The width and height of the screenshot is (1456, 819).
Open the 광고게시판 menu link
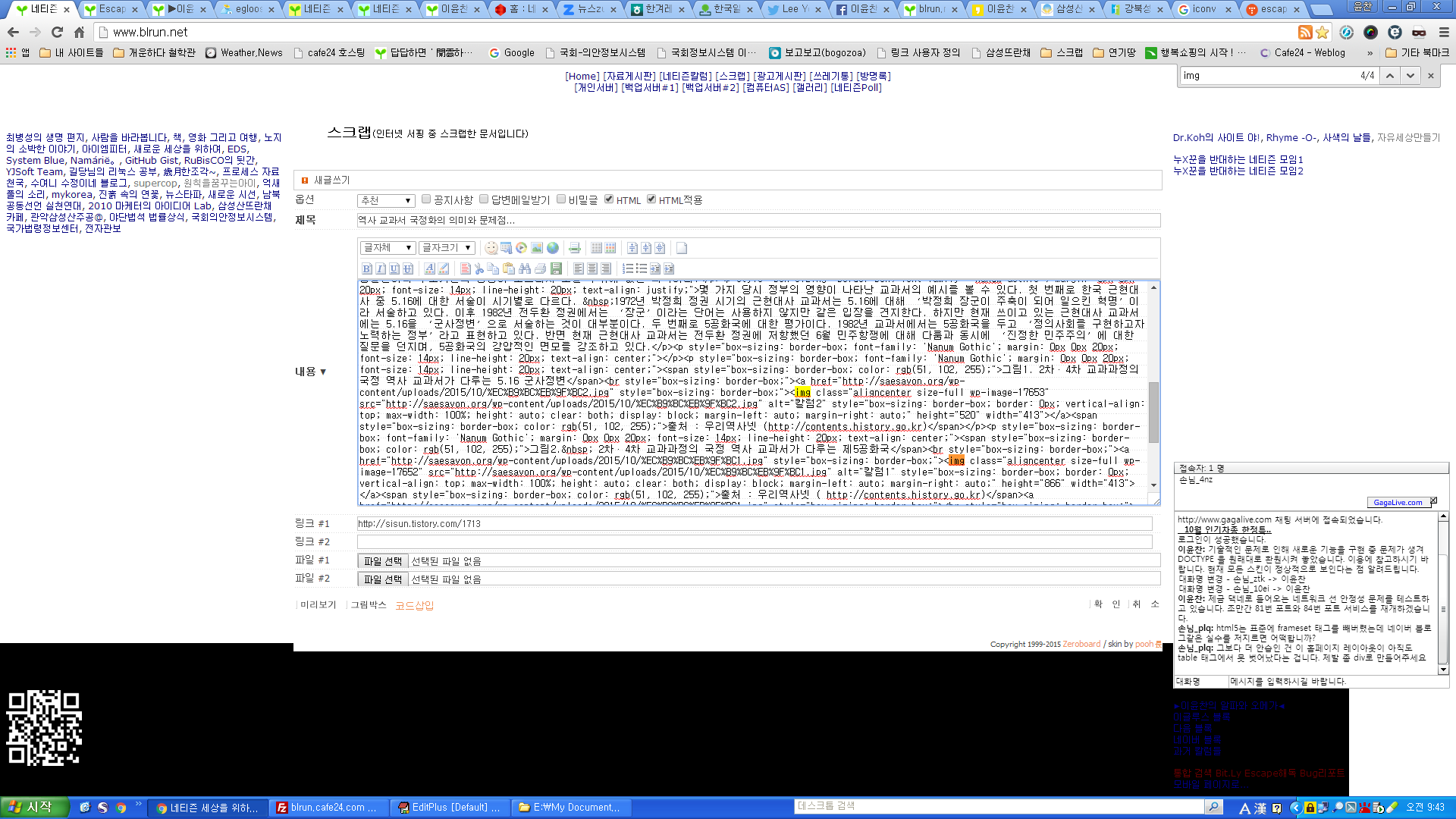tap(780, 76)
